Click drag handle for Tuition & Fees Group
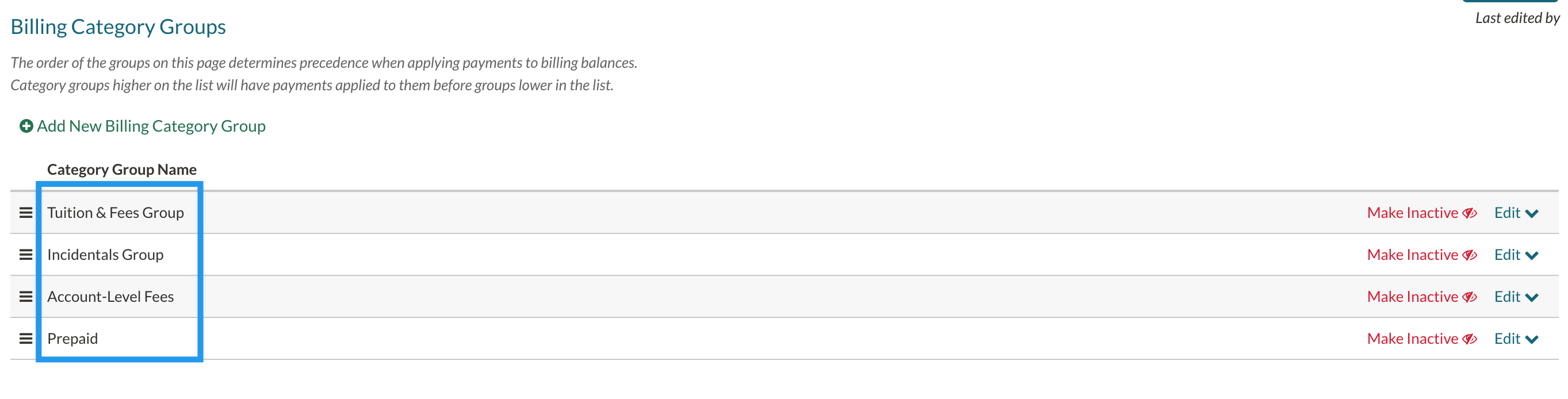Viewport: 1568px width, 399px height. click(x=25, y=213)
